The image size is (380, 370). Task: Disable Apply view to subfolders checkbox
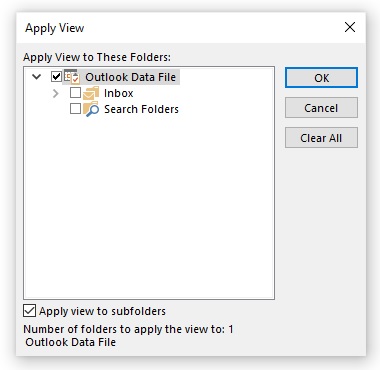tap(29, 311)
